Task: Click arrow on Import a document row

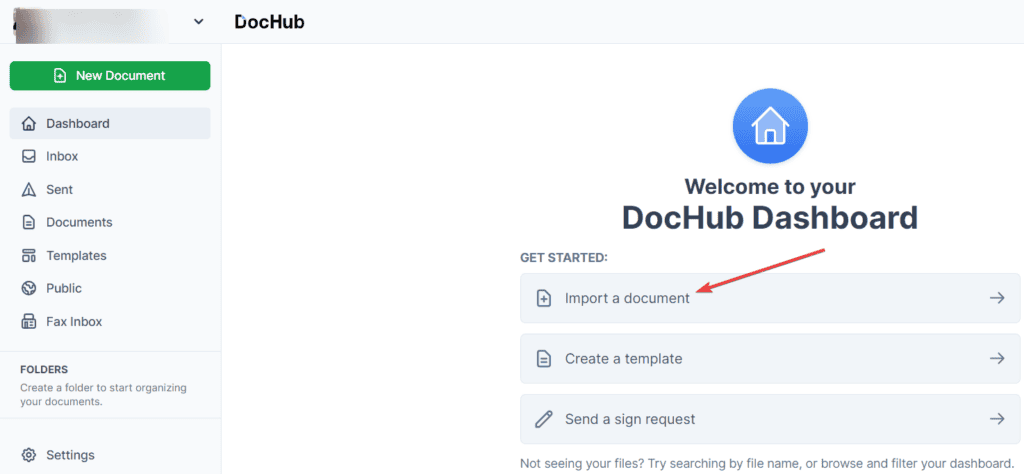Action: [x=997, y=298]
